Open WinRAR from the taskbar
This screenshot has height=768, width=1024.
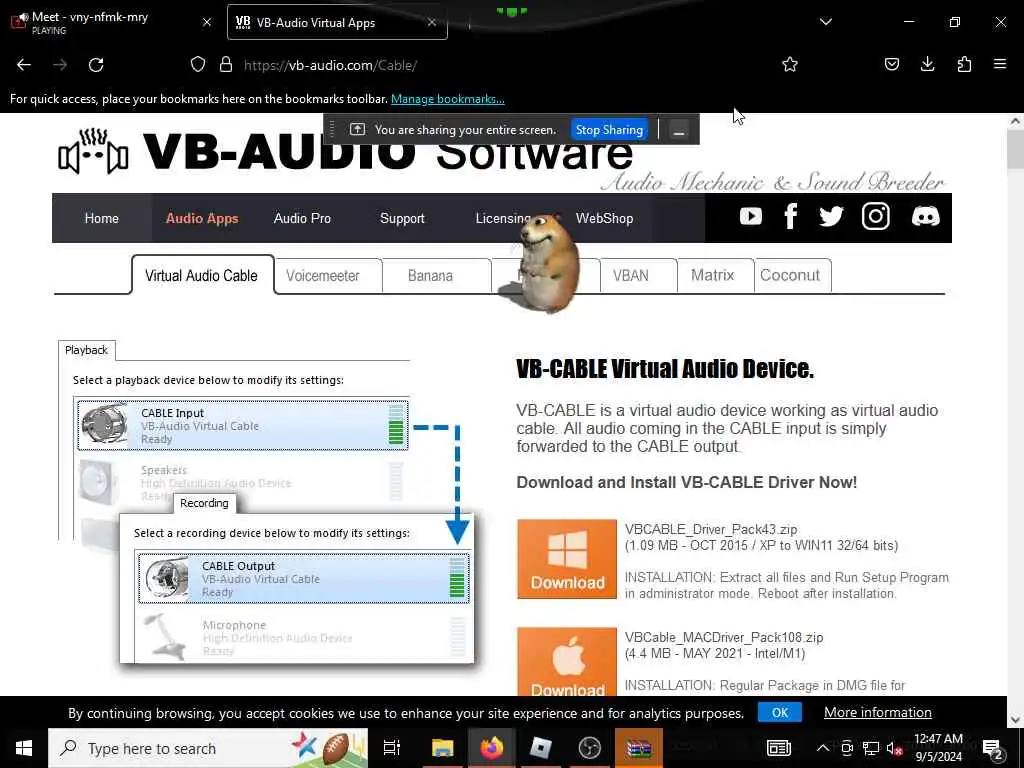click(x=639, y=748)
